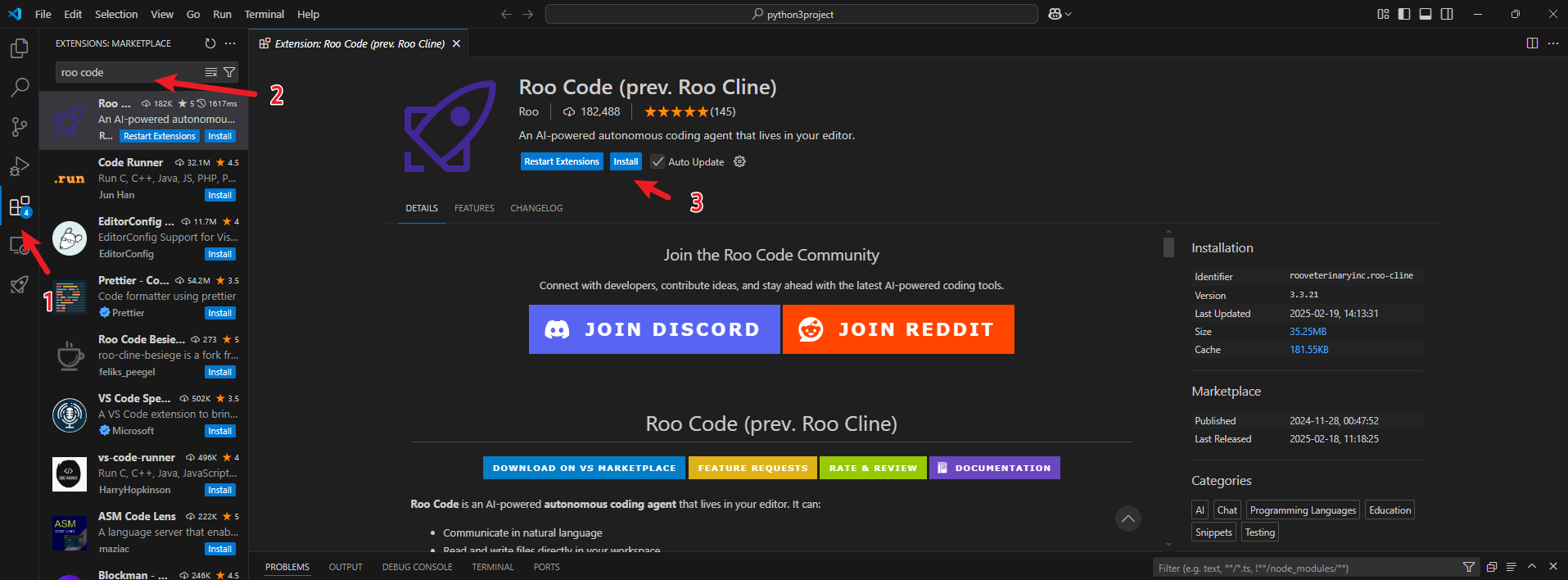Go back in navigation history
This screenshot has width=1568, height=580.
(506, 14)
